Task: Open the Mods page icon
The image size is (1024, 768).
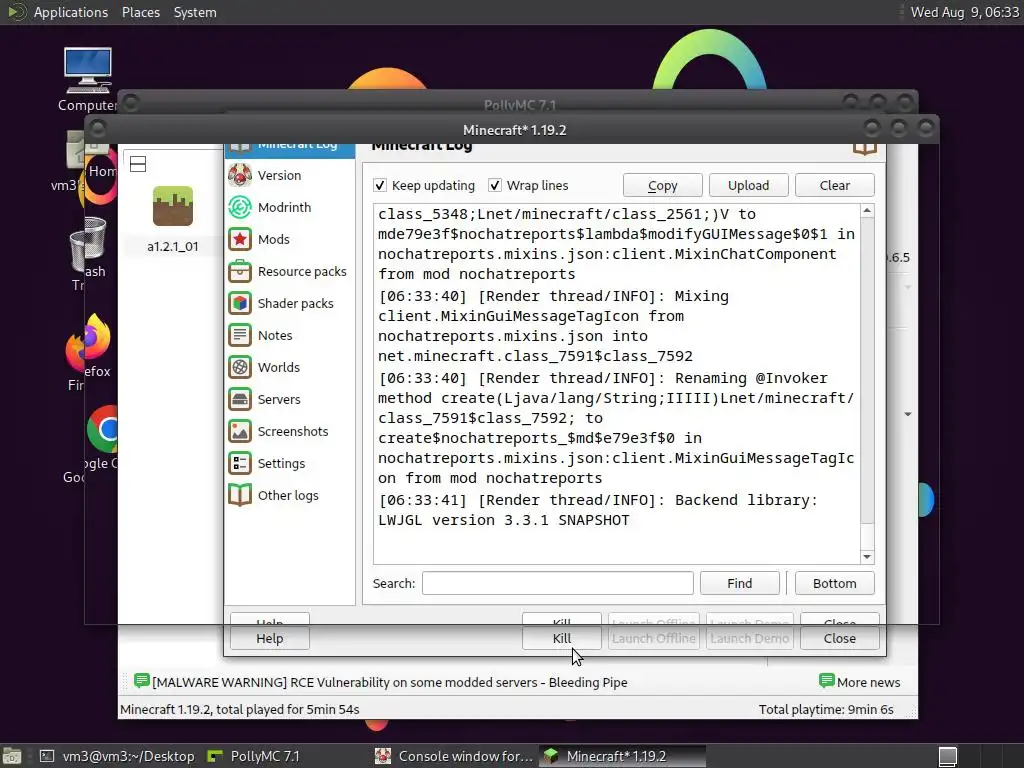Action: 240,239
